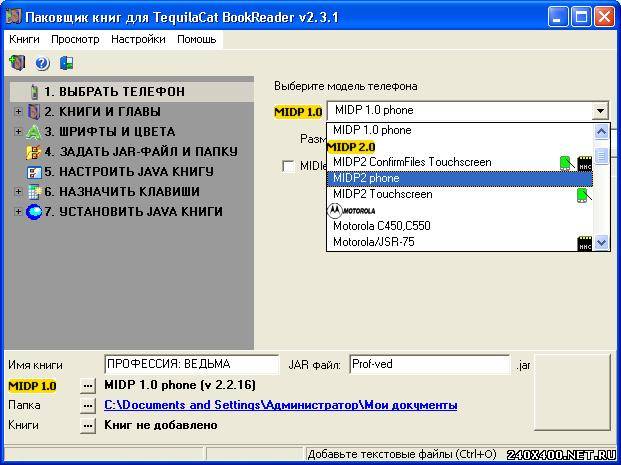Image resolution: width=621 pixels, height=465 pixels.
Task: Click checklist icon beside НАСТРОИТЬ JAVA КНИГУ
Action: pyautogui.click(x=34, y=172)
